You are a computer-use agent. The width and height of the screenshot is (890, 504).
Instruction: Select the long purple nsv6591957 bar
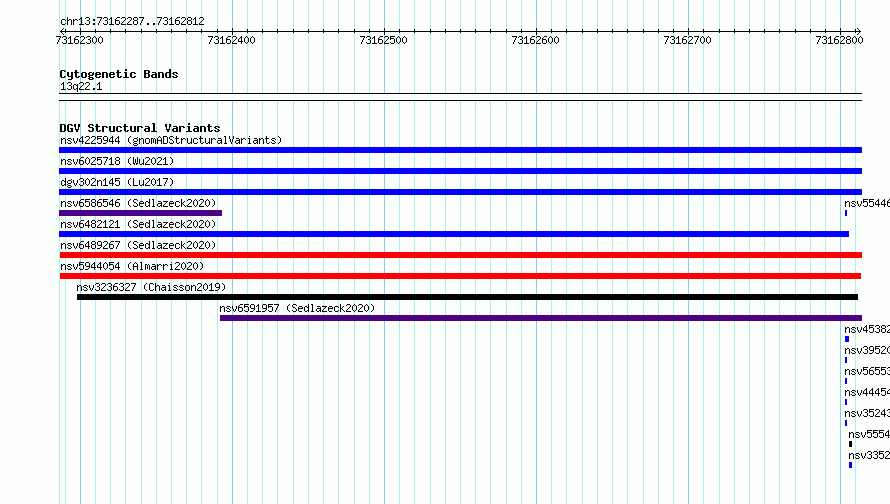541,318
